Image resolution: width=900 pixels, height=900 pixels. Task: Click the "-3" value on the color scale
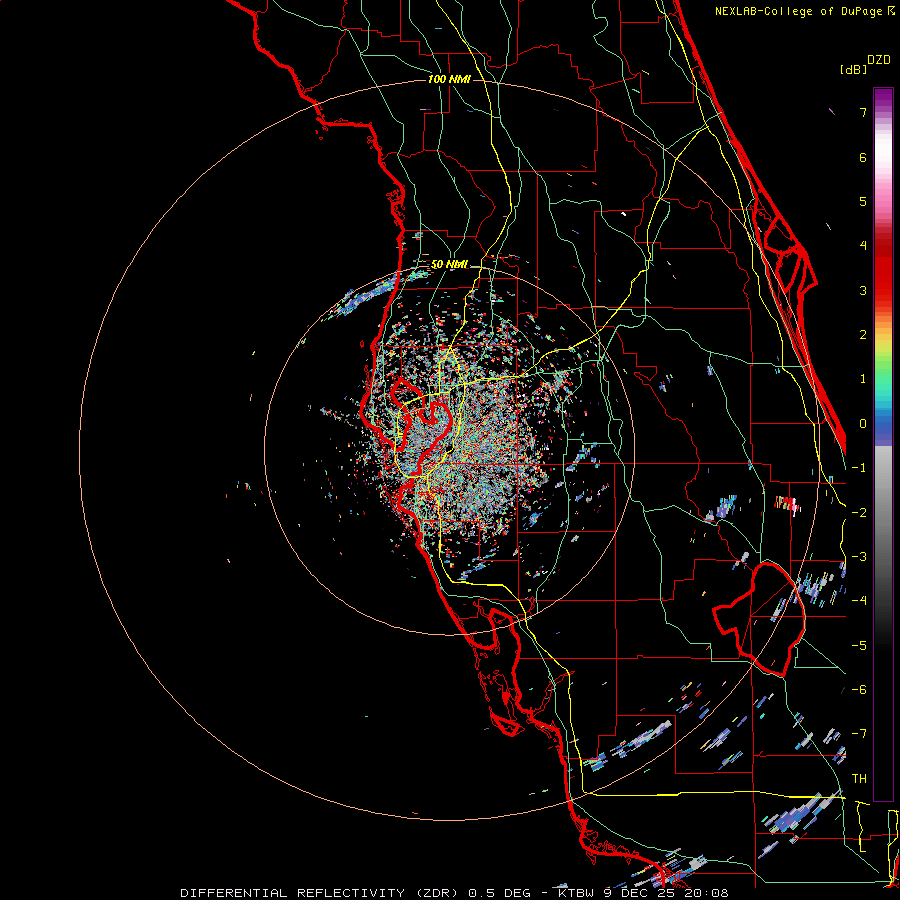click(859, 557)
